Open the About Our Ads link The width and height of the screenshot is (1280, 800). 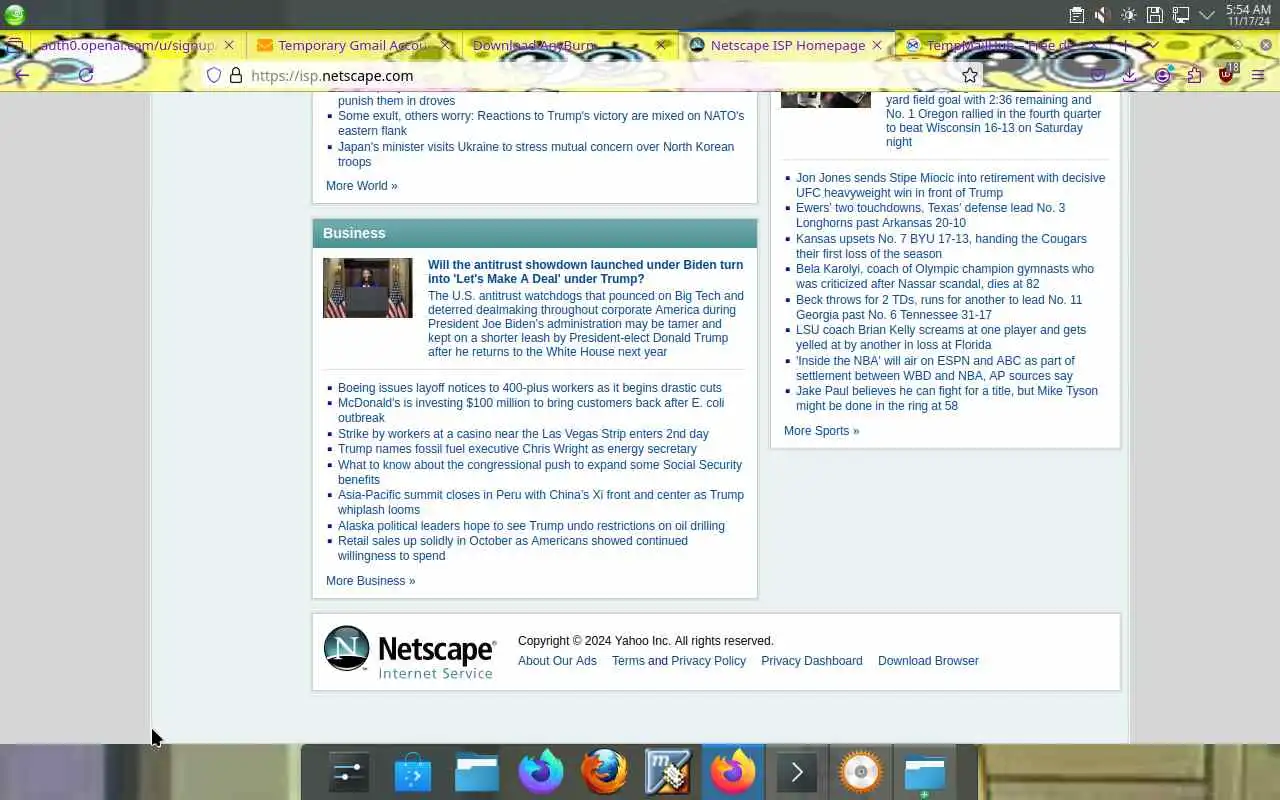pos(557,660)
